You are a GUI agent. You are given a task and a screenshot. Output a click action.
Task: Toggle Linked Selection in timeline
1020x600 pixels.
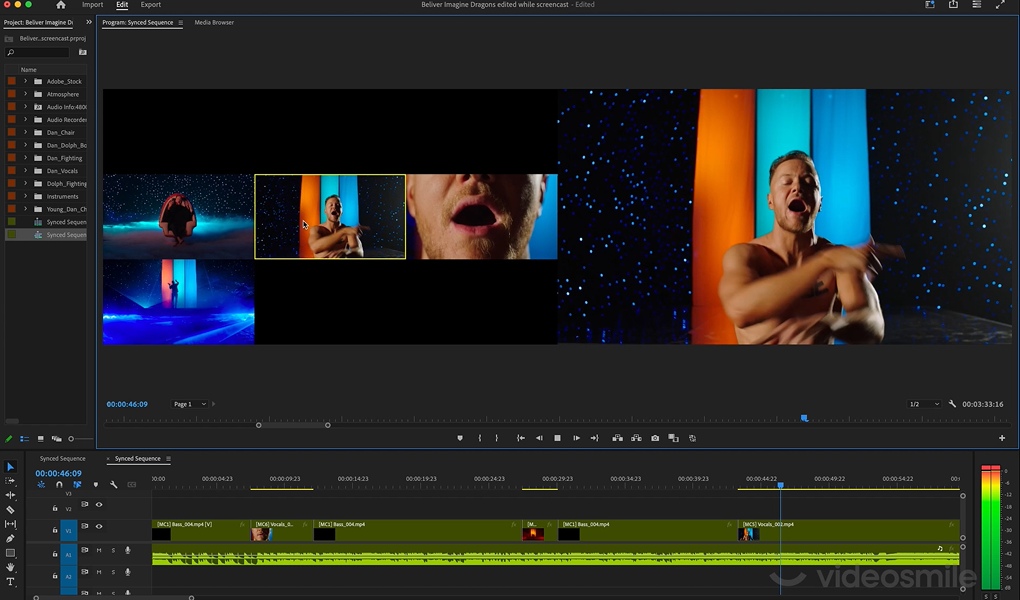click(x=77, y=485)
